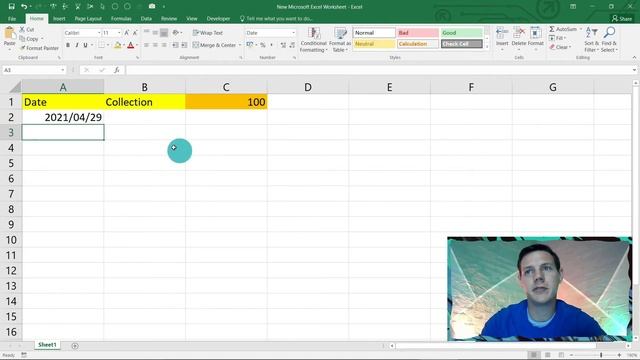Viewport: 640px width, 360px height.
Task: Click Merge & Center button
Action: pos(214,45)
